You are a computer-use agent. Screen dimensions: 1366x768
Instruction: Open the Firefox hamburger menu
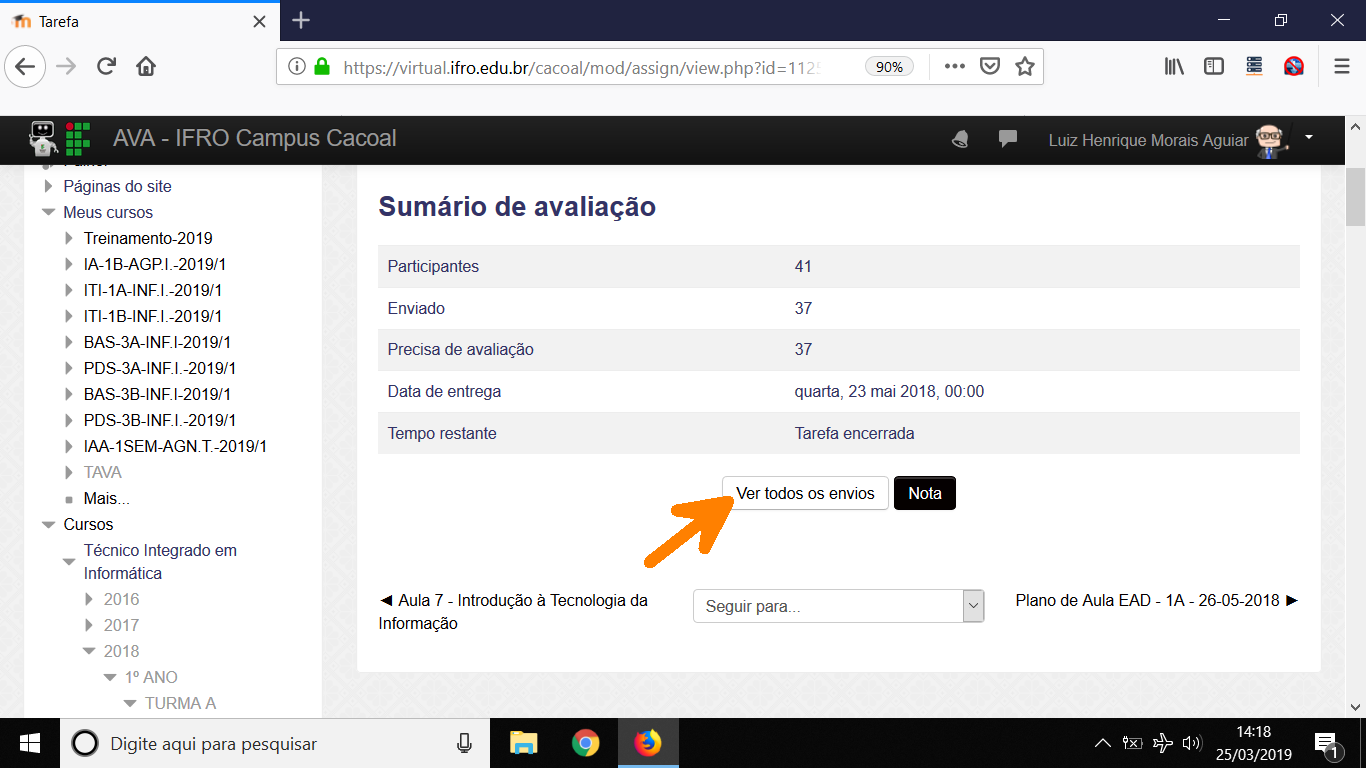(x=1342, y=67)
